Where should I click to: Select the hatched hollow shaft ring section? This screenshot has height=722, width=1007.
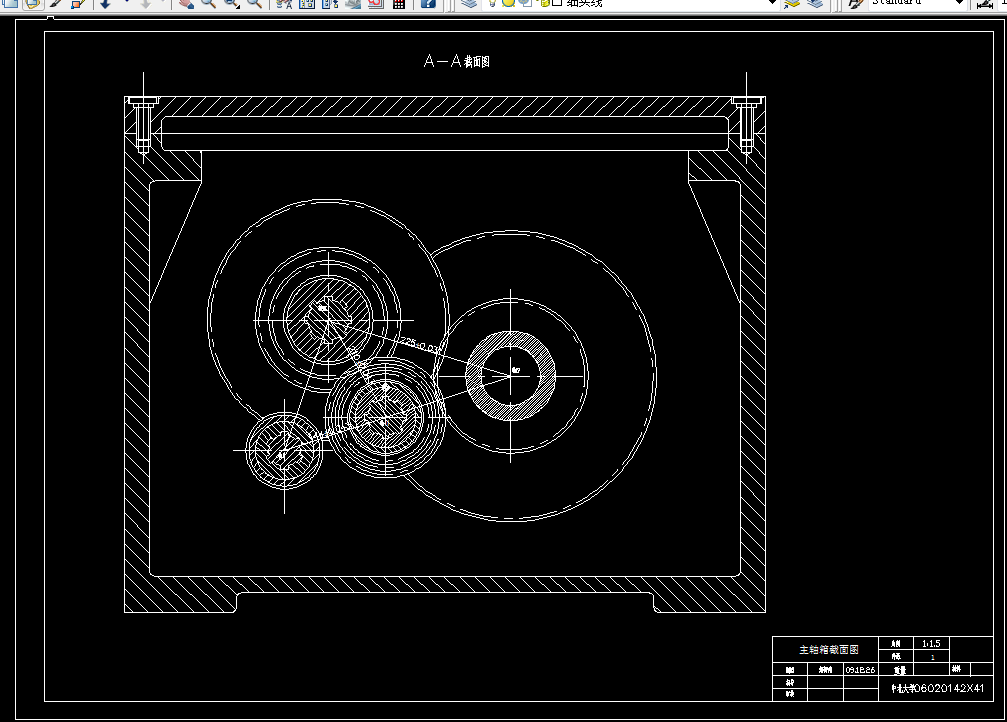(511, 376)
